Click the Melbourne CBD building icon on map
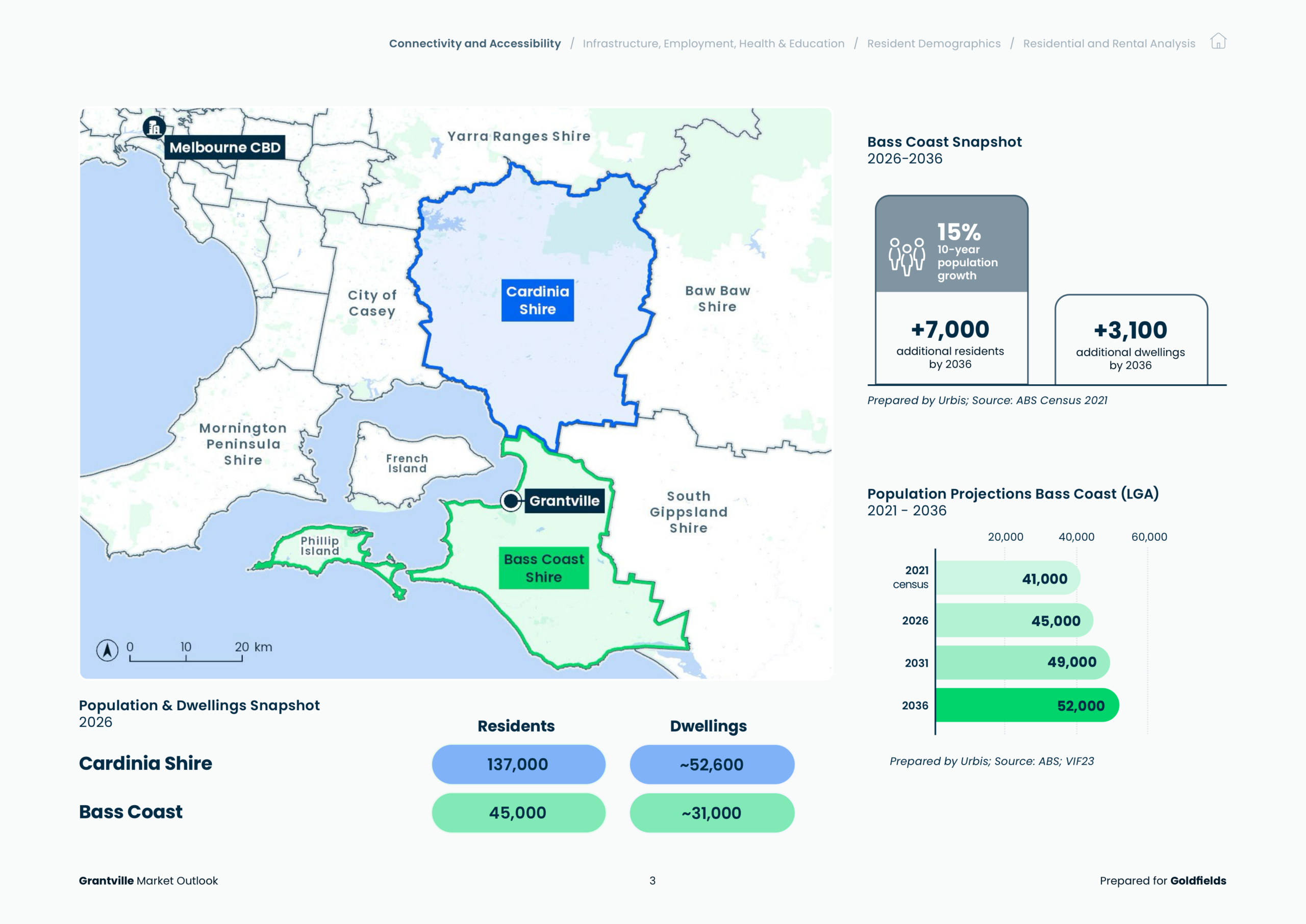The height and width of the screenshot is (924, 1306). coord(154,128)
